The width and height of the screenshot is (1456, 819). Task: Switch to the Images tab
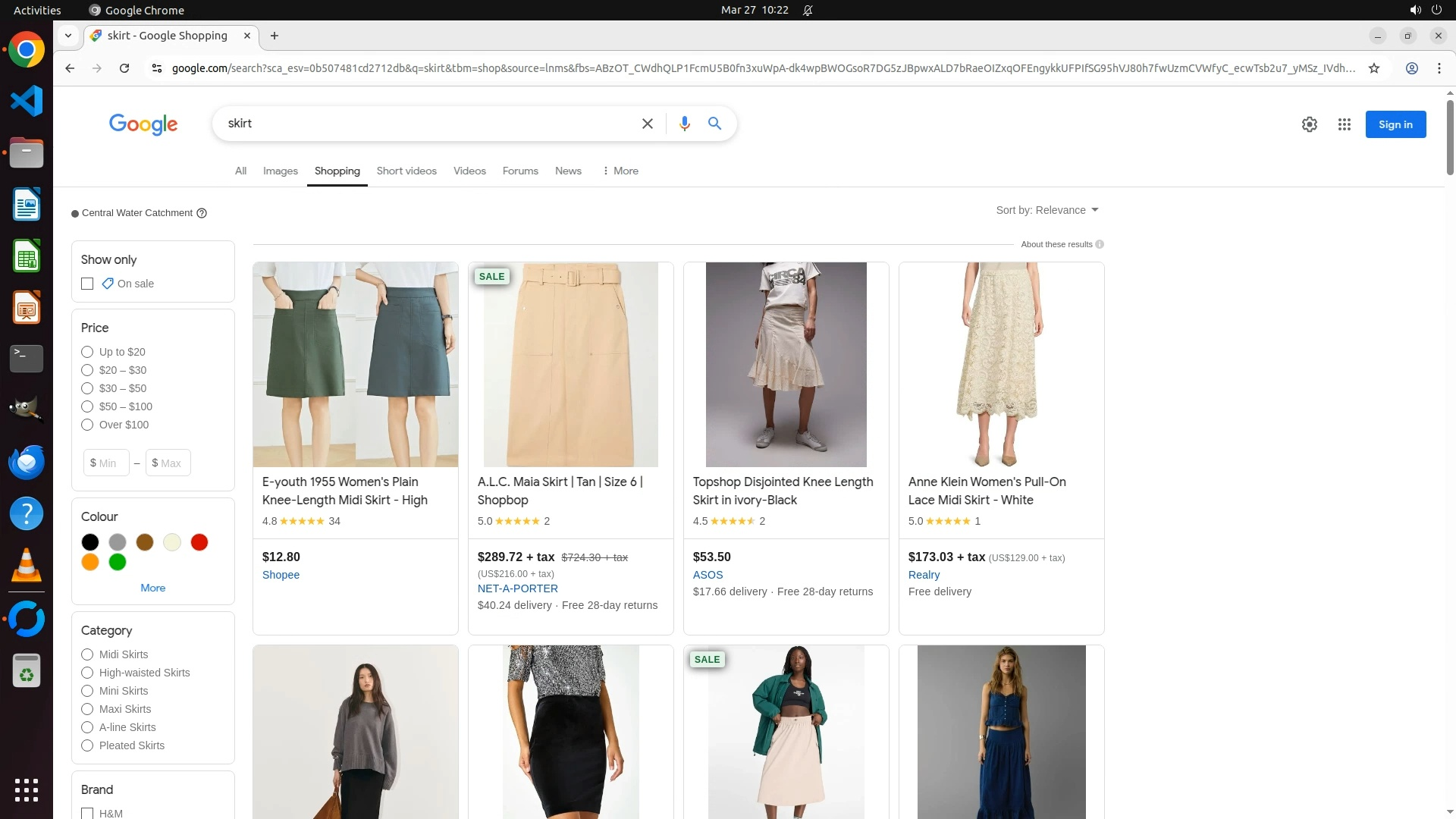tap(280, 171)
